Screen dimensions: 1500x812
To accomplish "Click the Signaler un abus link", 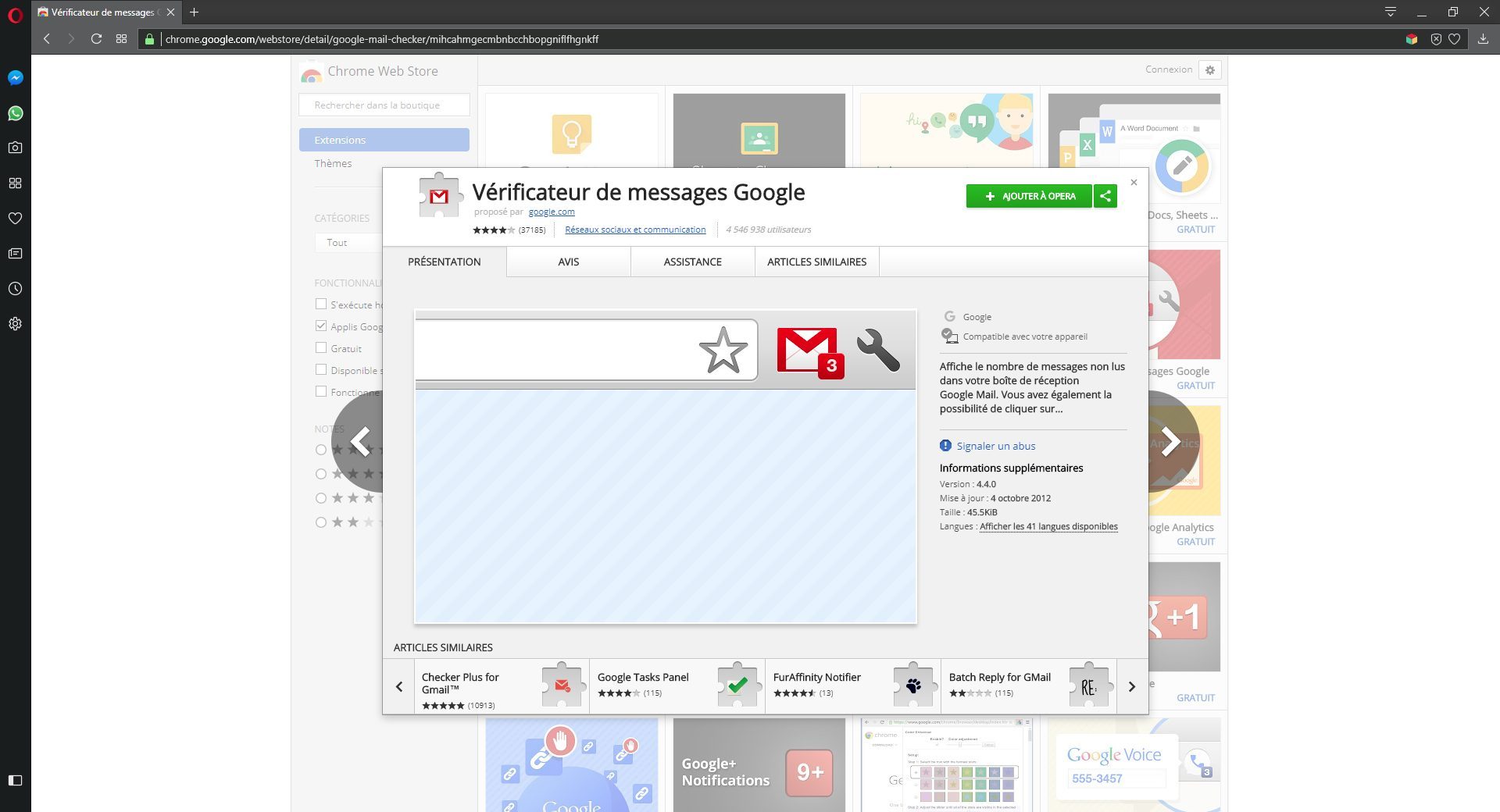I will pyautogui.click(x=996, y=446).
